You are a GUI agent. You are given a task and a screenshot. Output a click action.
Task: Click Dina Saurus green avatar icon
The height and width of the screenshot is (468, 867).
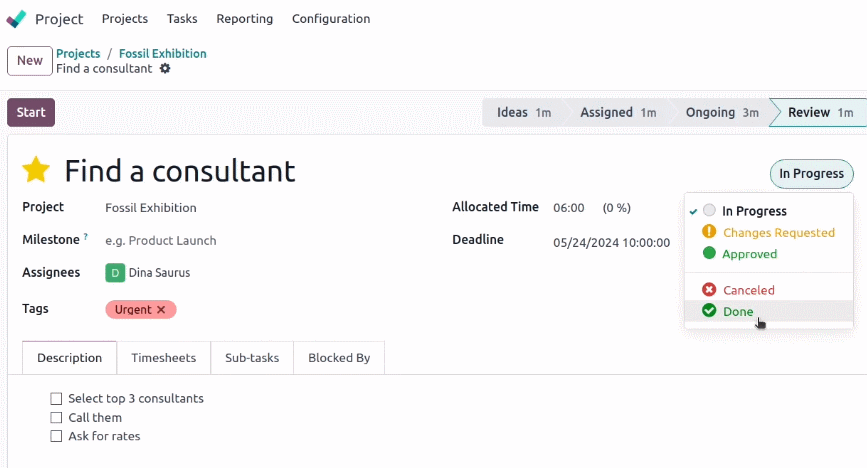click(x=115, y=273)
